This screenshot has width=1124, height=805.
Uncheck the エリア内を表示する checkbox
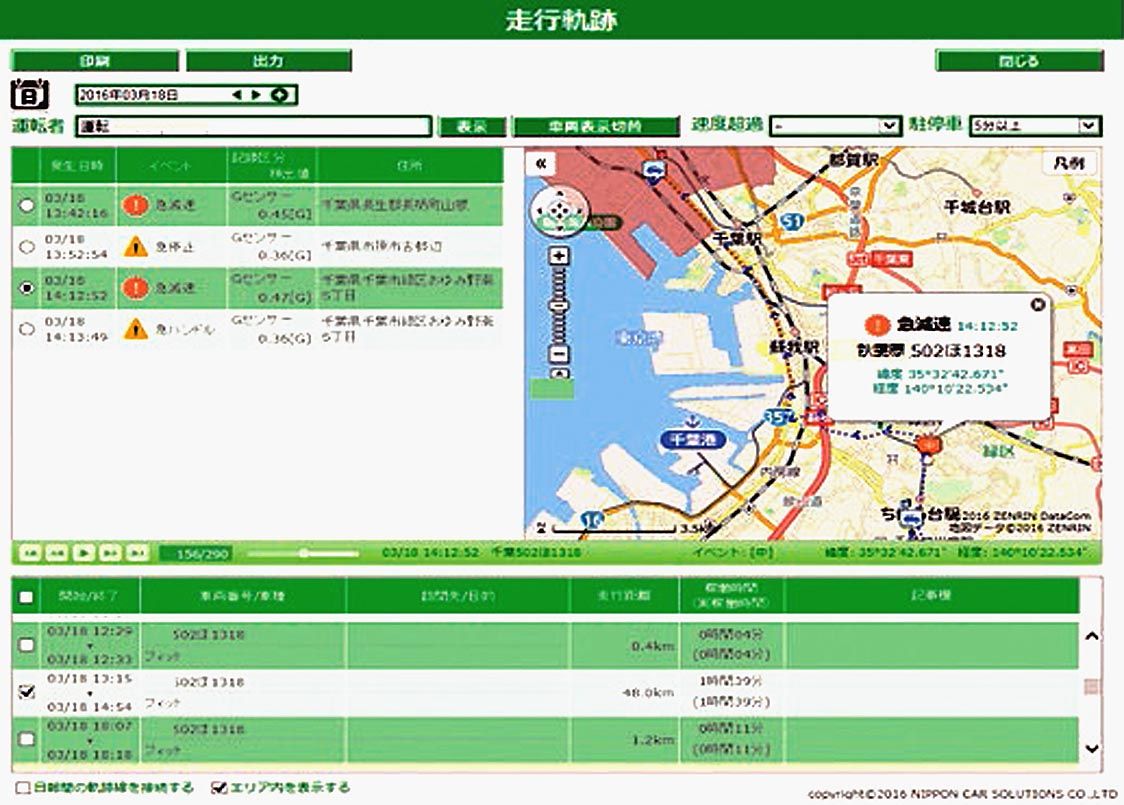tap(219, 788)
